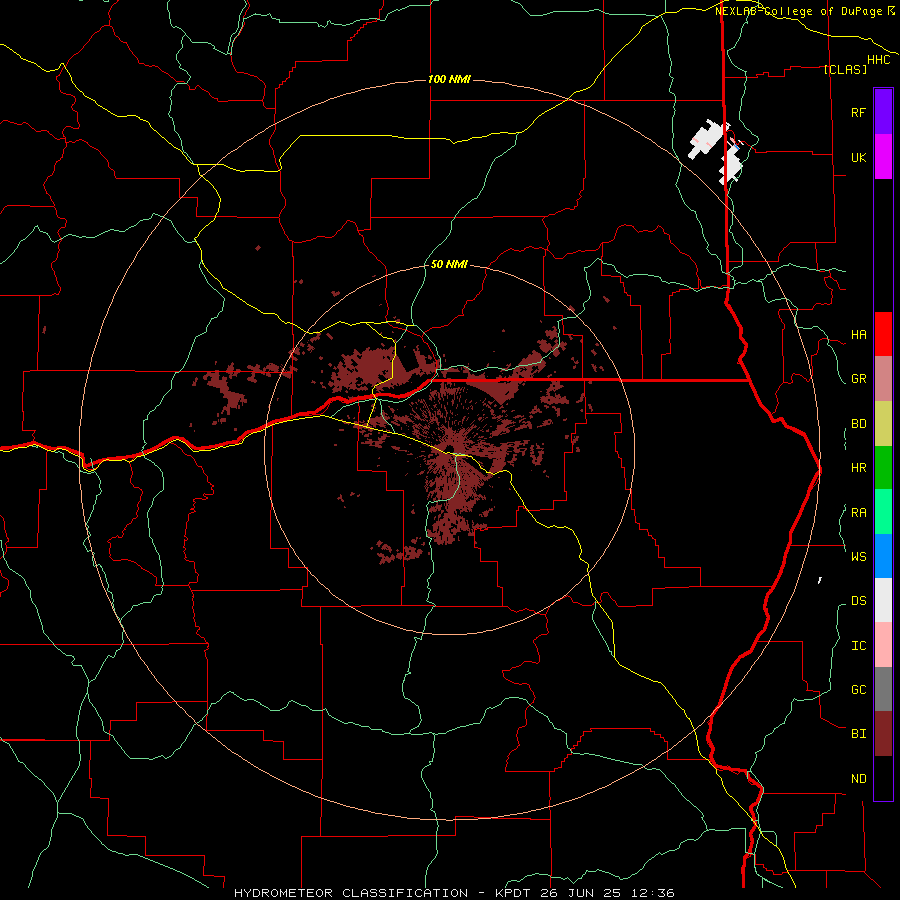Click the 'IC' legend label
This screenshot has width=900, height=900.
pos(858,646)
